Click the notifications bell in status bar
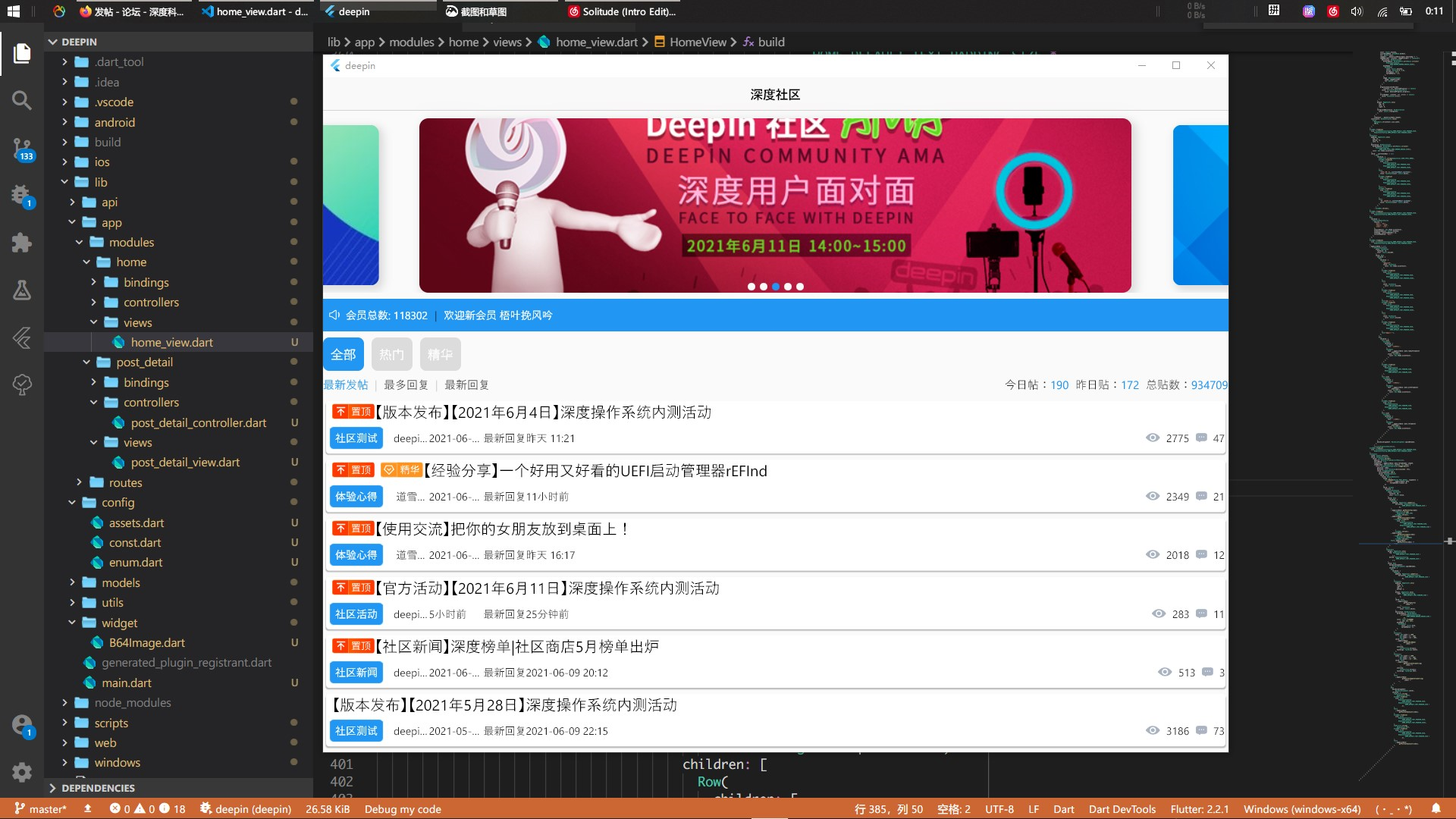1456x819 pixels. pos(1436,808)
